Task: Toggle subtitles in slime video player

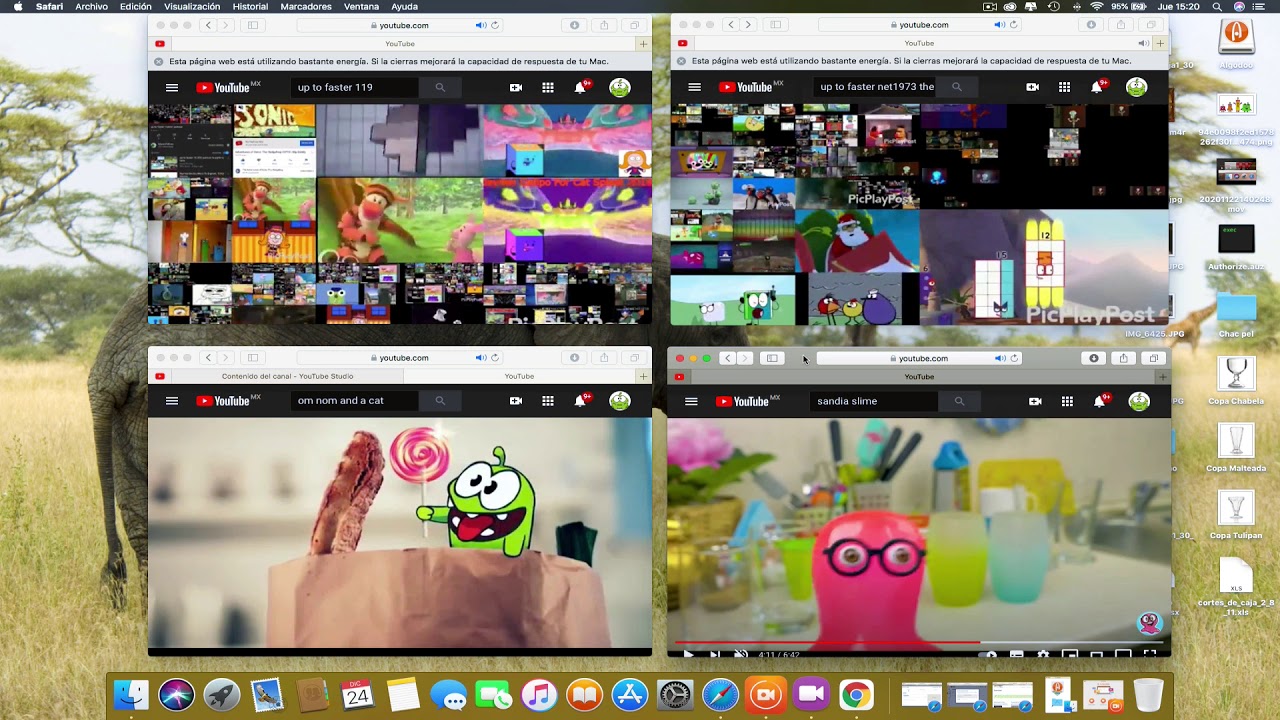Action: tap(1017, 654)
